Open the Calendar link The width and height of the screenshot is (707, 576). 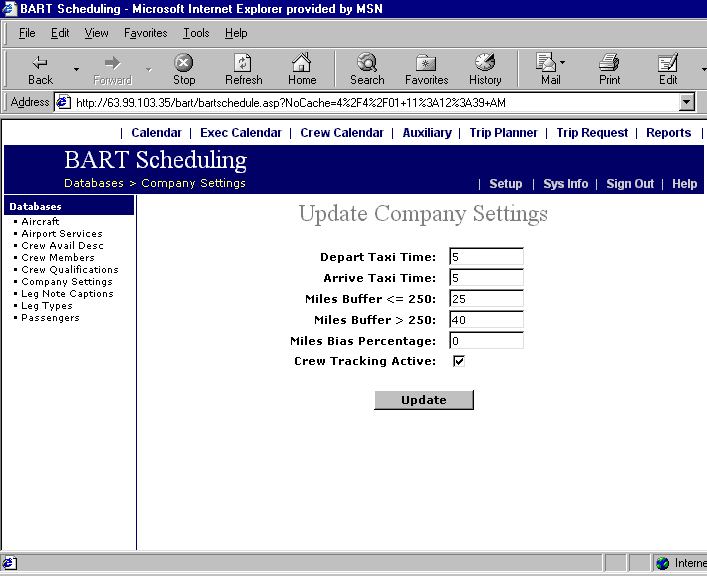click(156, 133)
